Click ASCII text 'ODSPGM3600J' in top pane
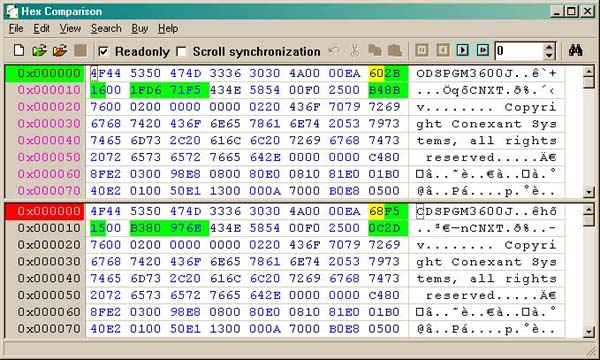The width and height of the screenshot is (600, 360). [x=464, y=73]
